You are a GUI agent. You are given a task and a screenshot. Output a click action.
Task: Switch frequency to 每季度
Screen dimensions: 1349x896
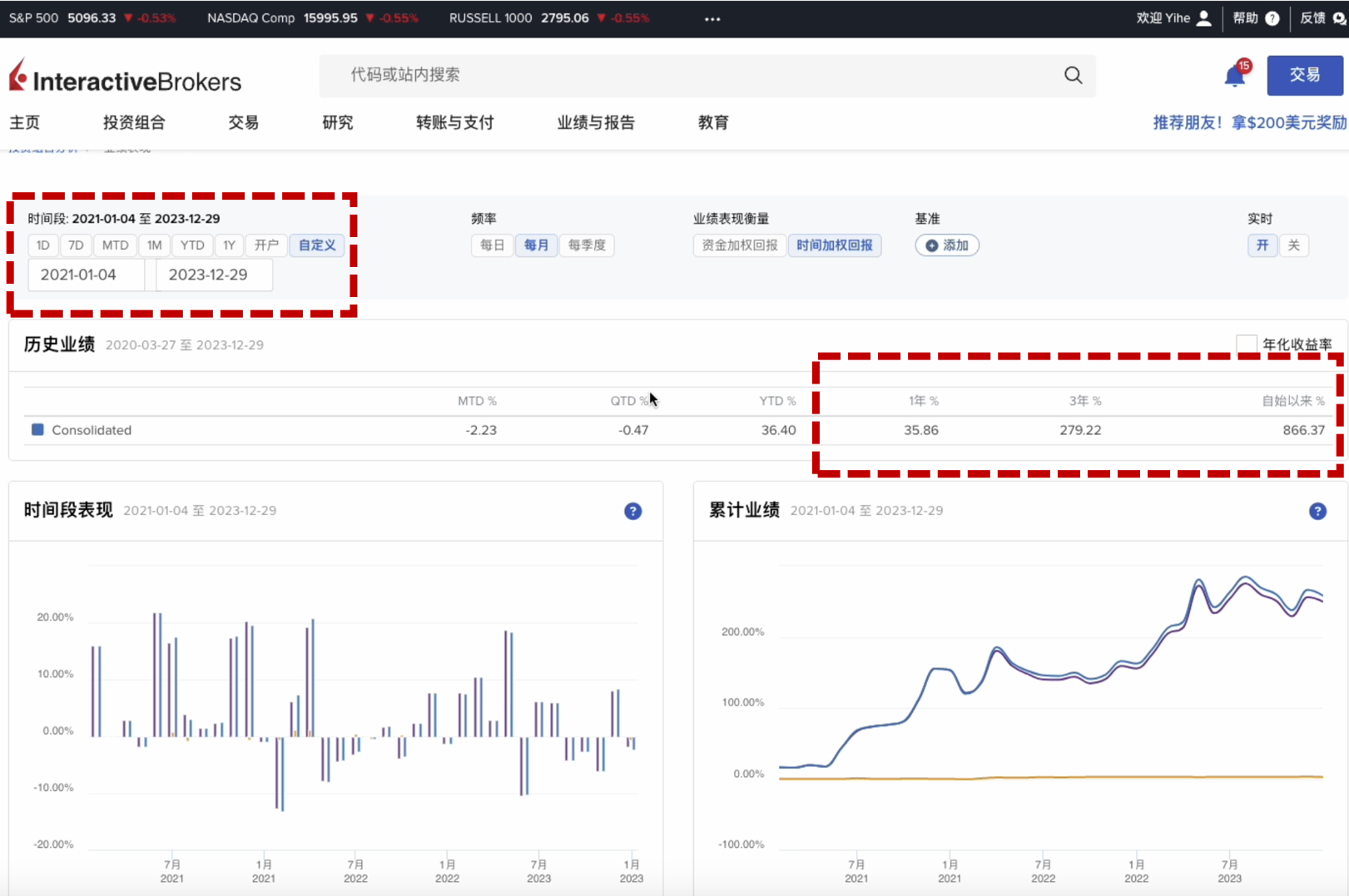click(587, 245)
